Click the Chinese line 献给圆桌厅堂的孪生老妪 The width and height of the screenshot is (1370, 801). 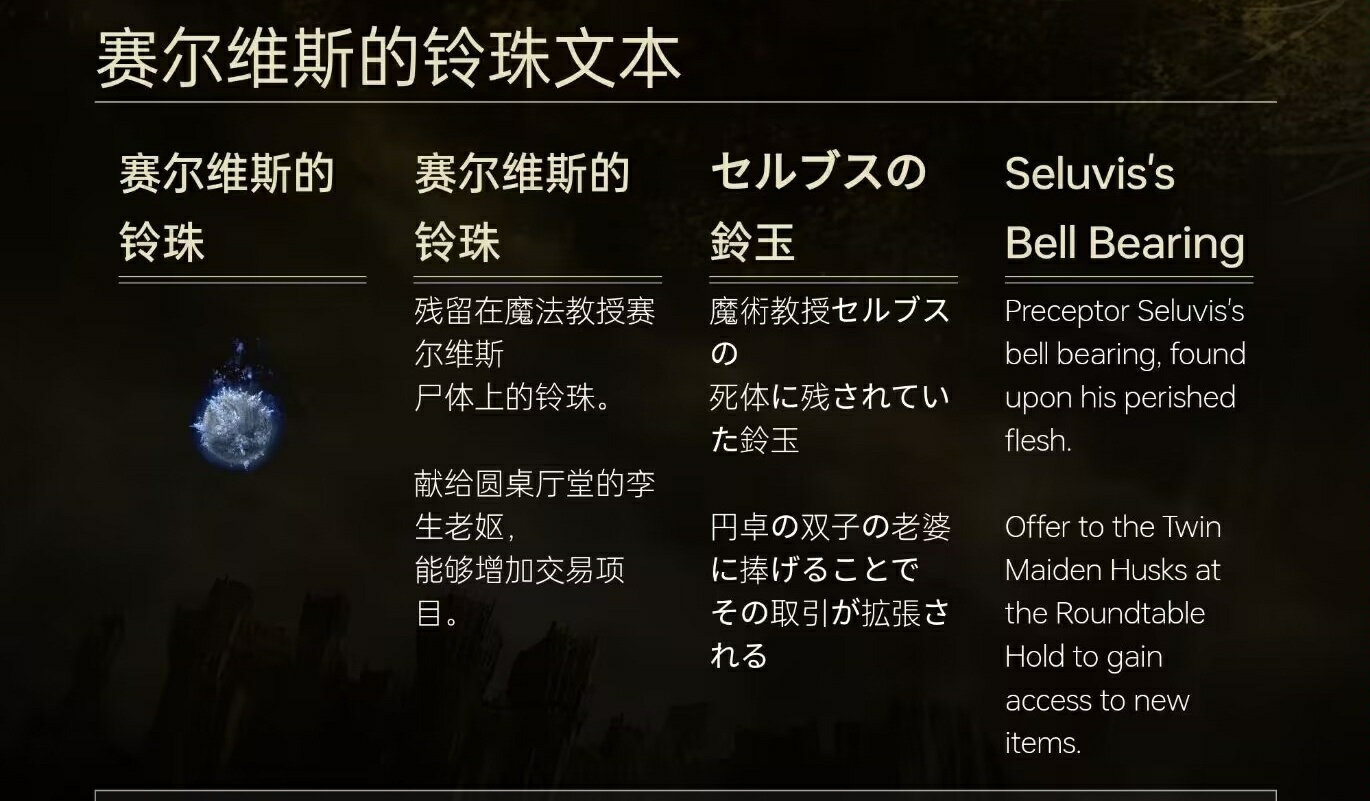[534, 505]
